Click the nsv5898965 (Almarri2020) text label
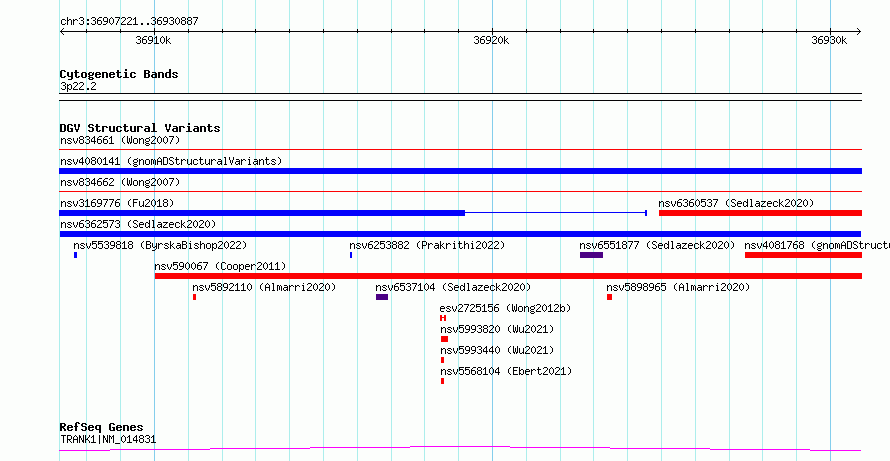This screenshot has height=461, width=890. click(678, 287)
